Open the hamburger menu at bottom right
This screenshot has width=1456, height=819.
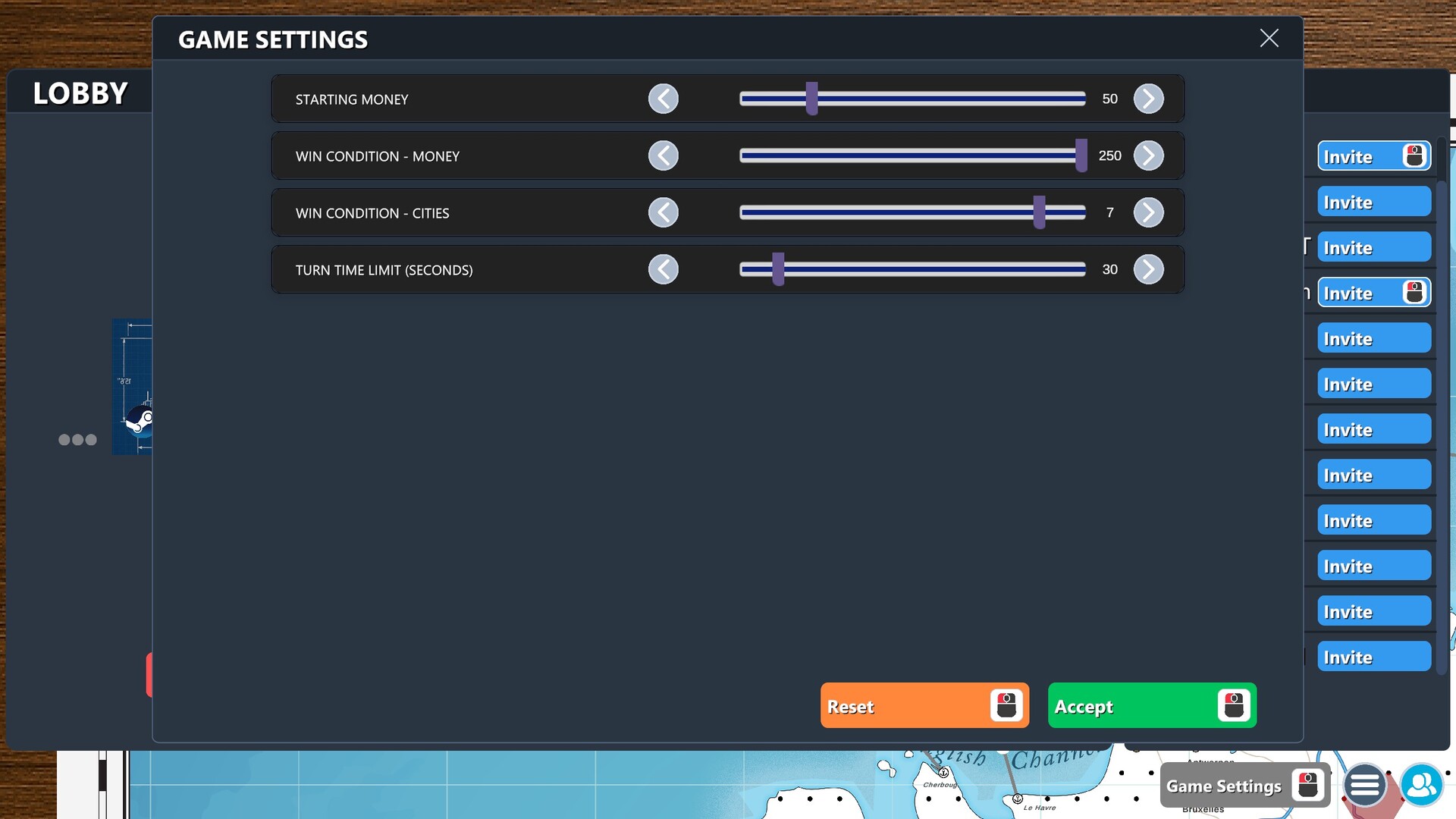1364,786
